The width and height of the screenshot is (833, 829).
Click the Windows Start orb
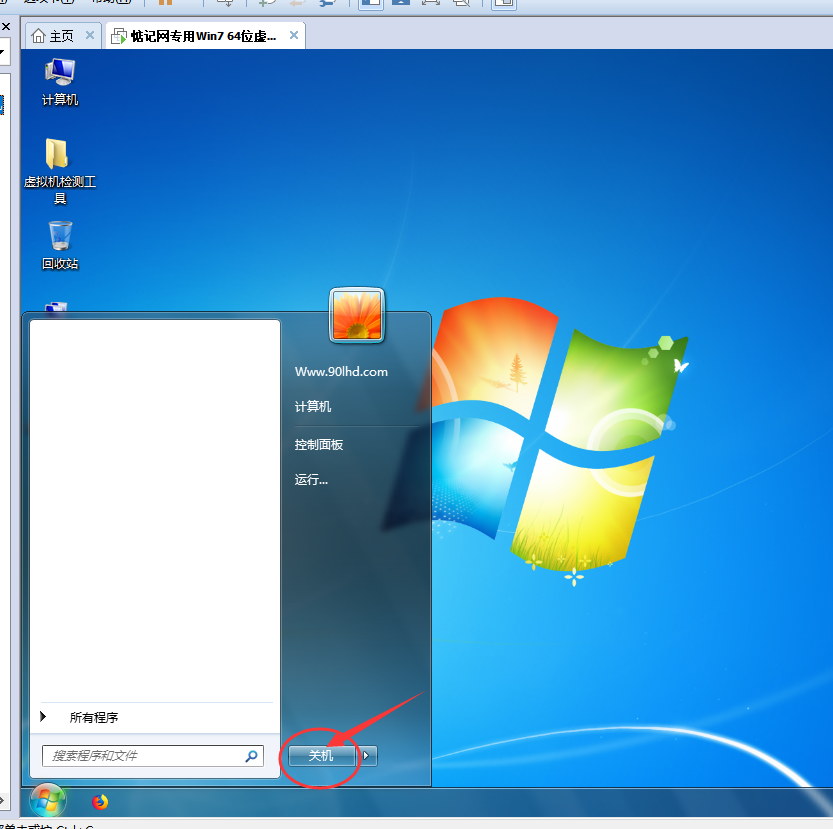click(48, 800)
